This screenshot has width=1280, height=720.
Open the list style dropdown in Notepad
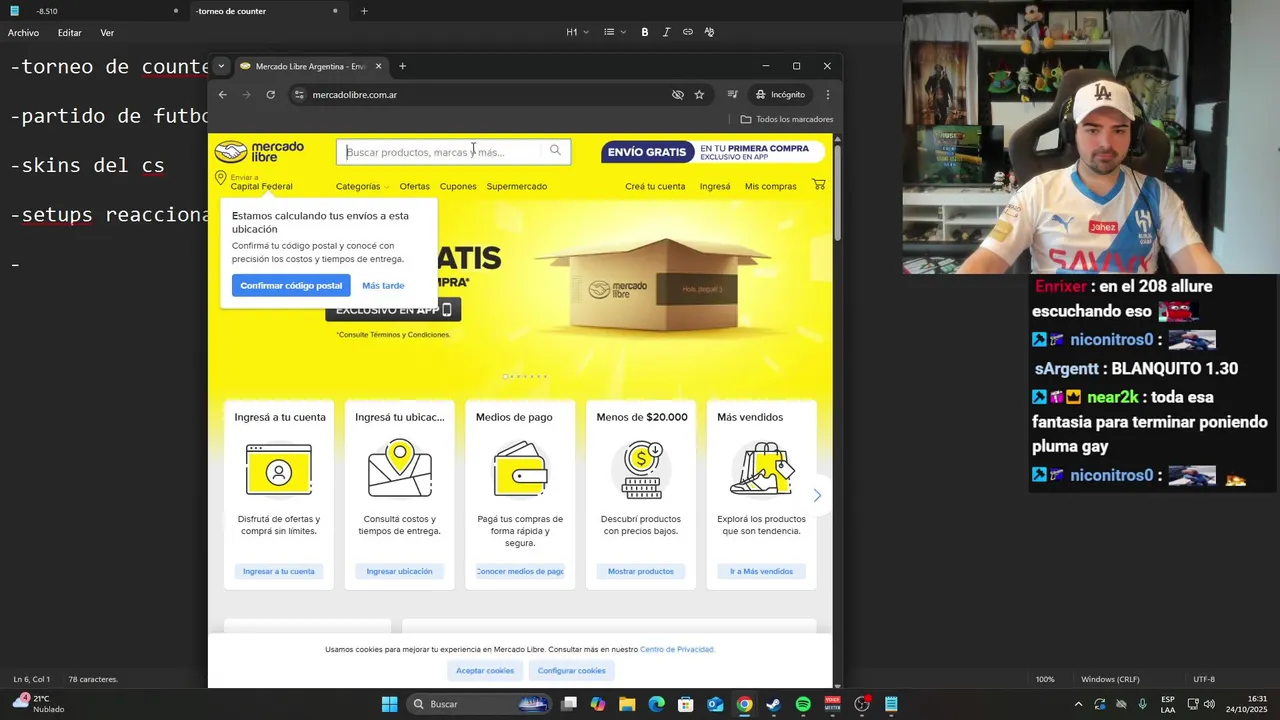[x=615, y=32]
